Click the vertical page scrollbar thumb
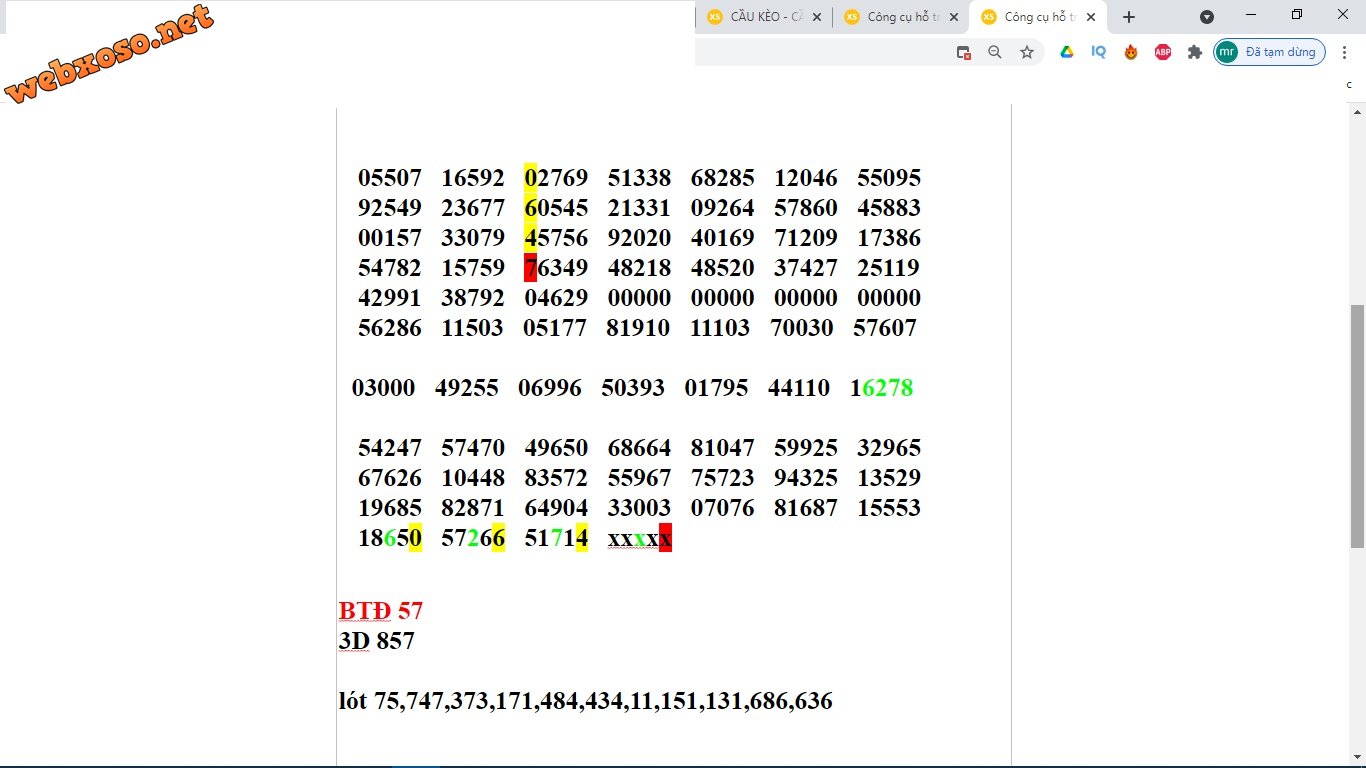Viewport: 1366px width, 768px height. 1357,425
